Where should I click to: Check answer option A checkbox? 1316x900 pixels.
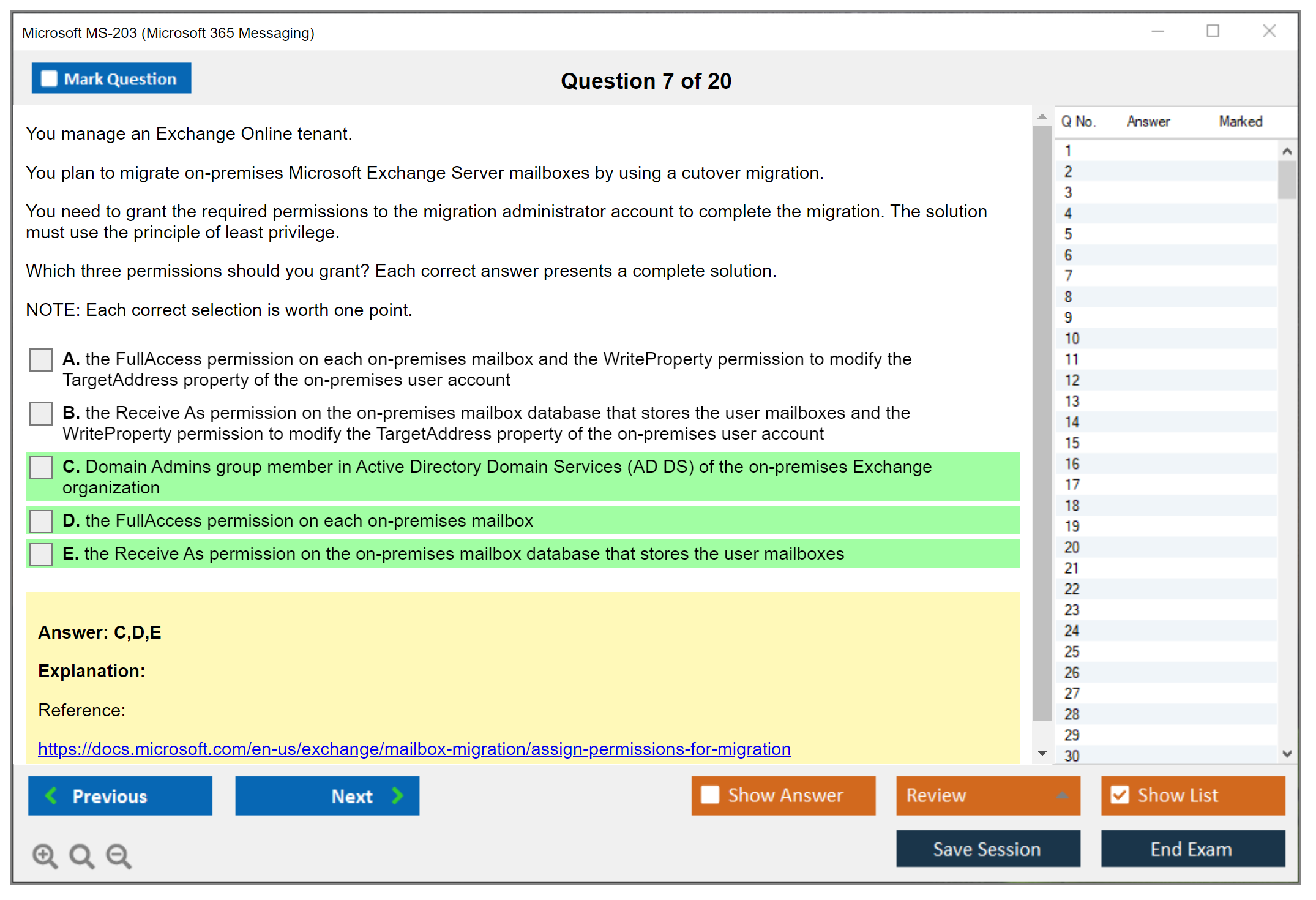click(41, 360)
